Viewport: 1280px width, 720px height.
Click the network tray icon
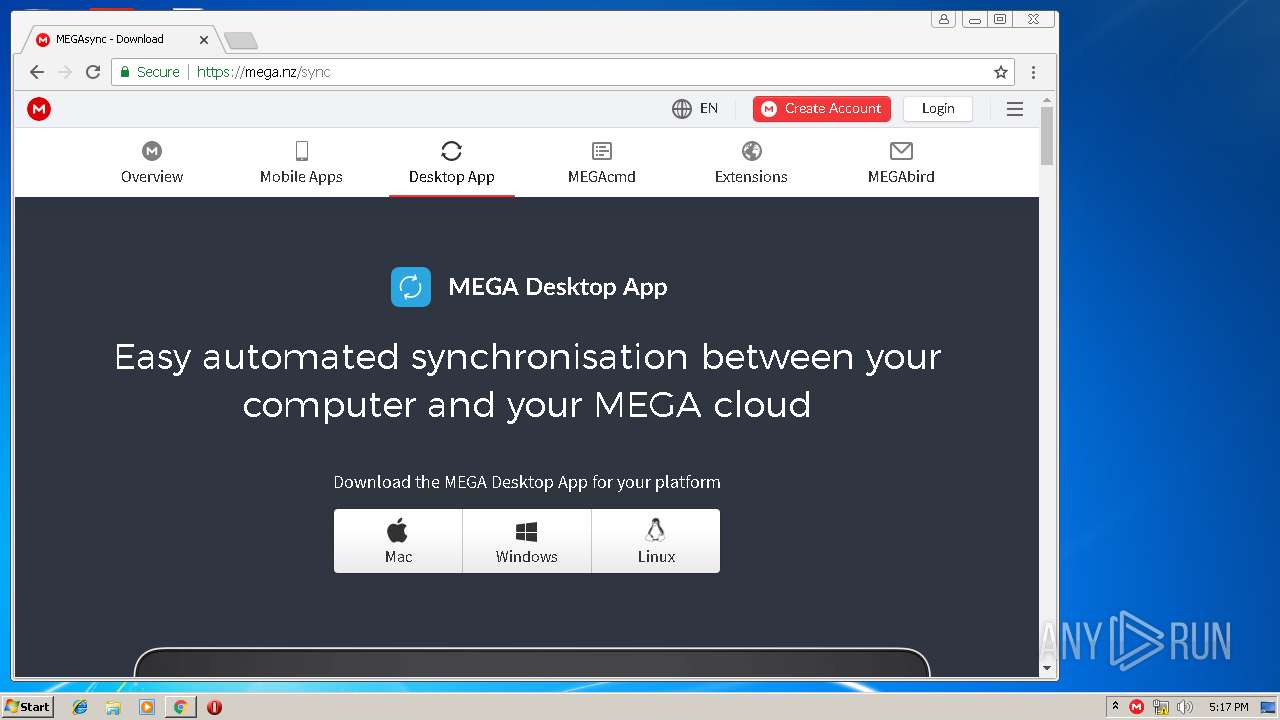point(1161,707)
